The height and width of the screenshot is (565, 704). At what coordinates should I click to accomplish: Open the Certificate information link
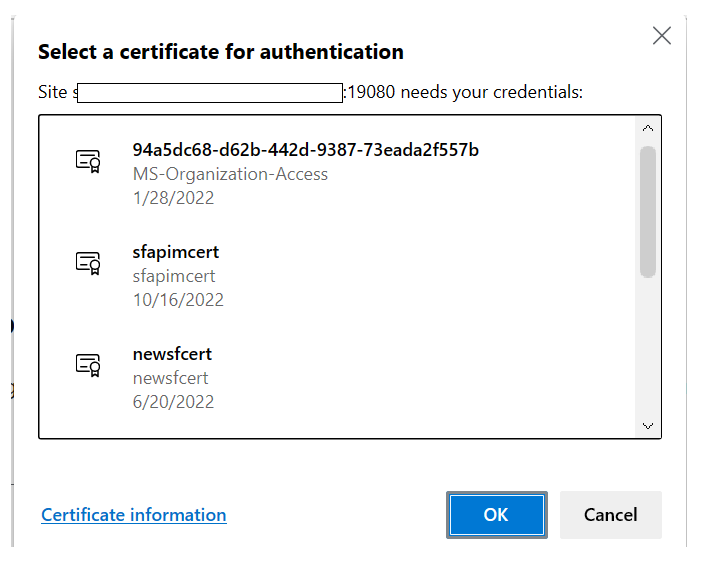(133, 515)
